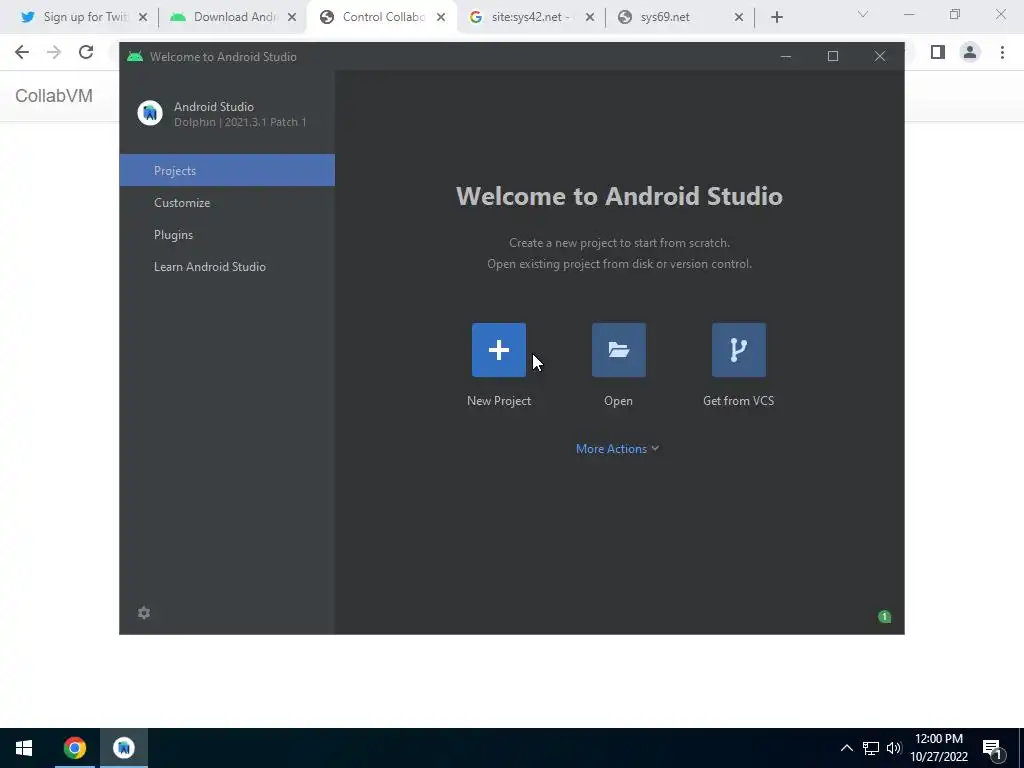Click Chrome icon in taskbar

click(74, 748)
